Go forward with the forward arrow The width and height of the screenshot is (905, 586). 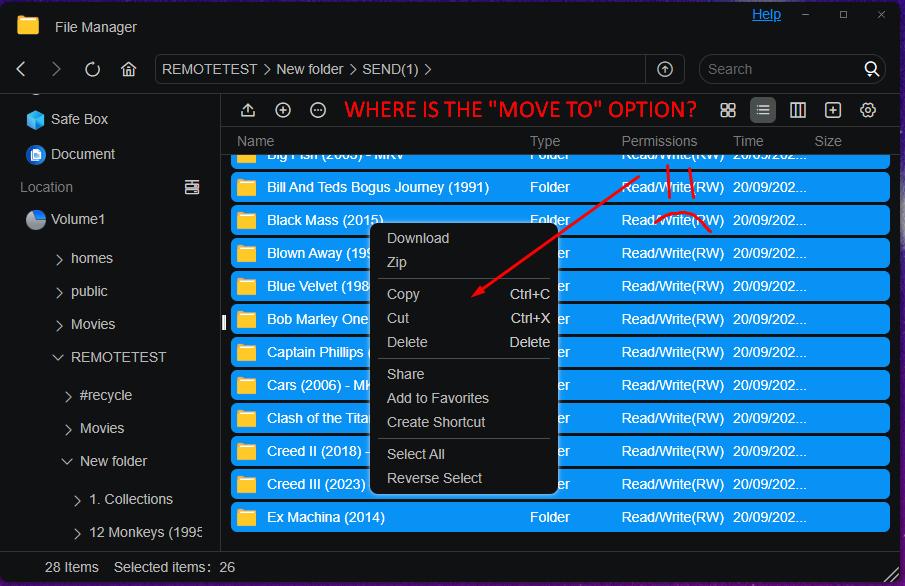(x=56, y=69)
